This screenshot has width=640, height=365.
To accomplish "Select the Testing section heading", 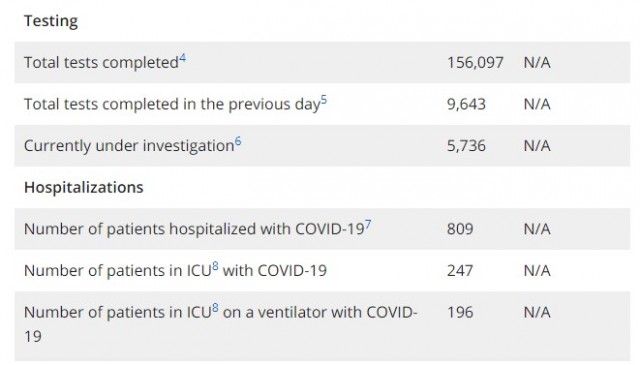I will coord(51,21).
